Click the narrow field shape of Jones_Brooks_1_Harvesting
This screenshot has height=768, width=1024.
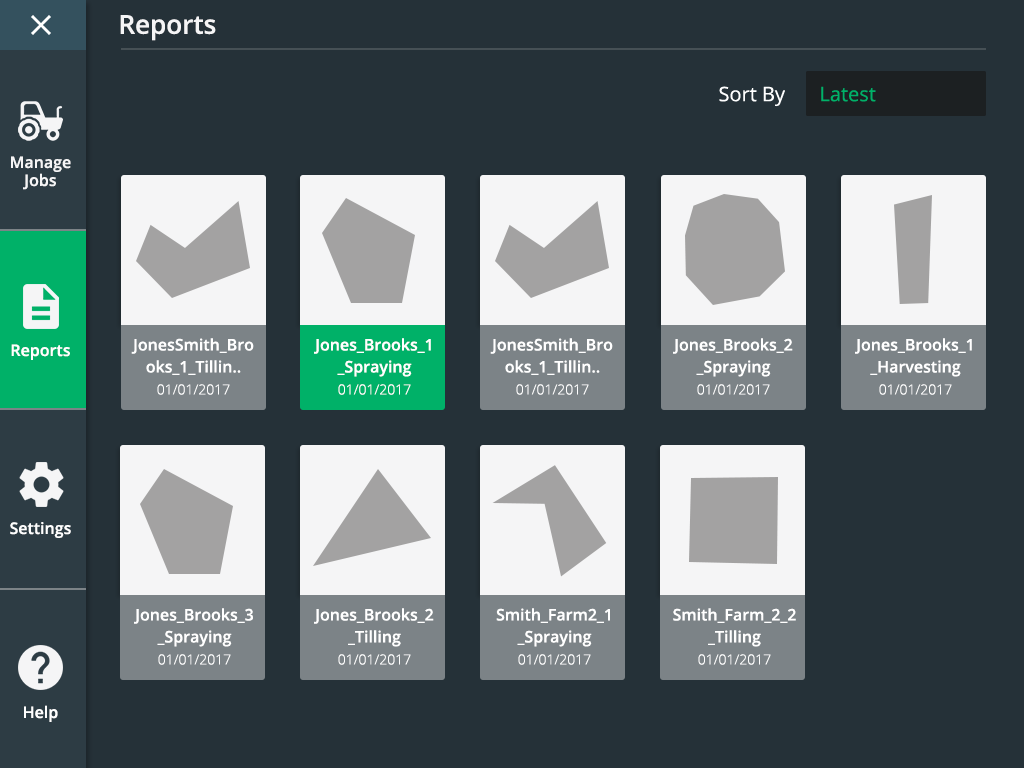(913, 250)
